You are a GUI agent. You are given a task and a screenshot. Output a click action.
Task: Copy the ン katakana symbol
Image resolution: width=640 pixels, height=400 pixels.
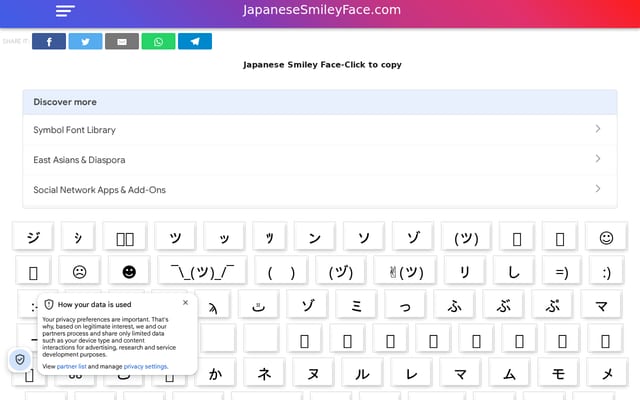coord(315,237)
